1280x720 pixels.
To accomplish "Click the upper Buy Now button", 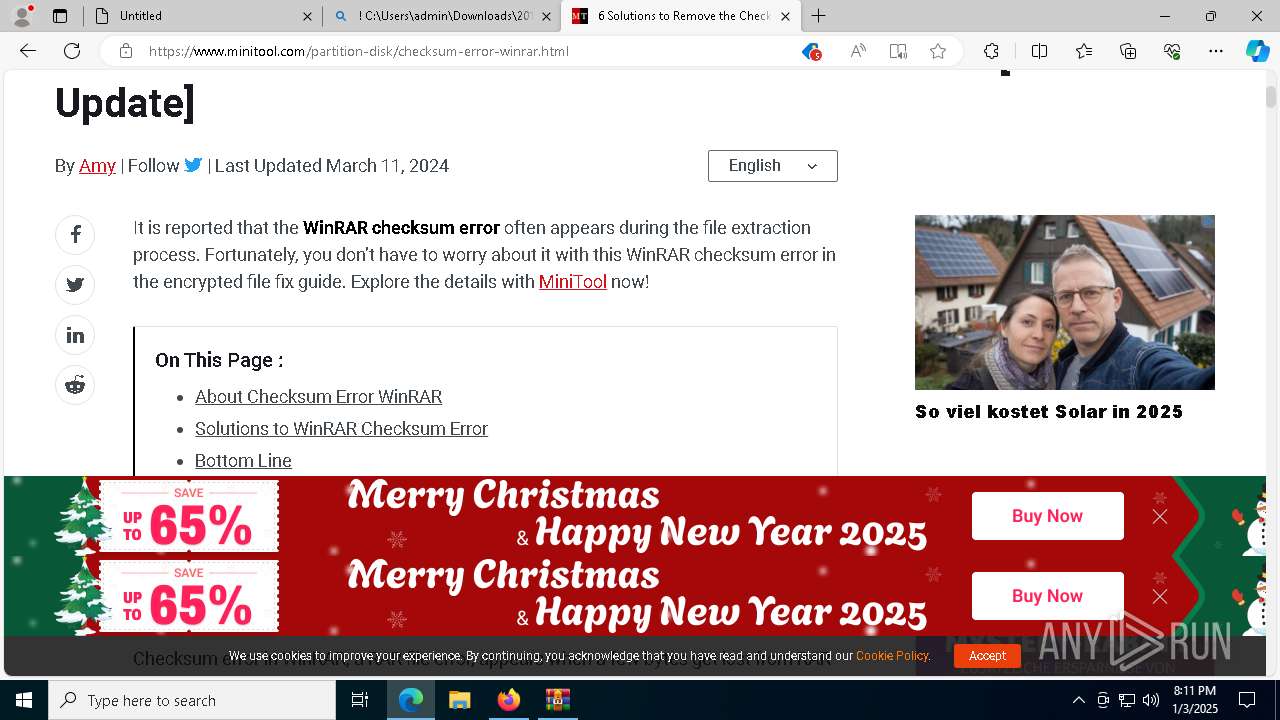I will click(x=1047, y=516).
